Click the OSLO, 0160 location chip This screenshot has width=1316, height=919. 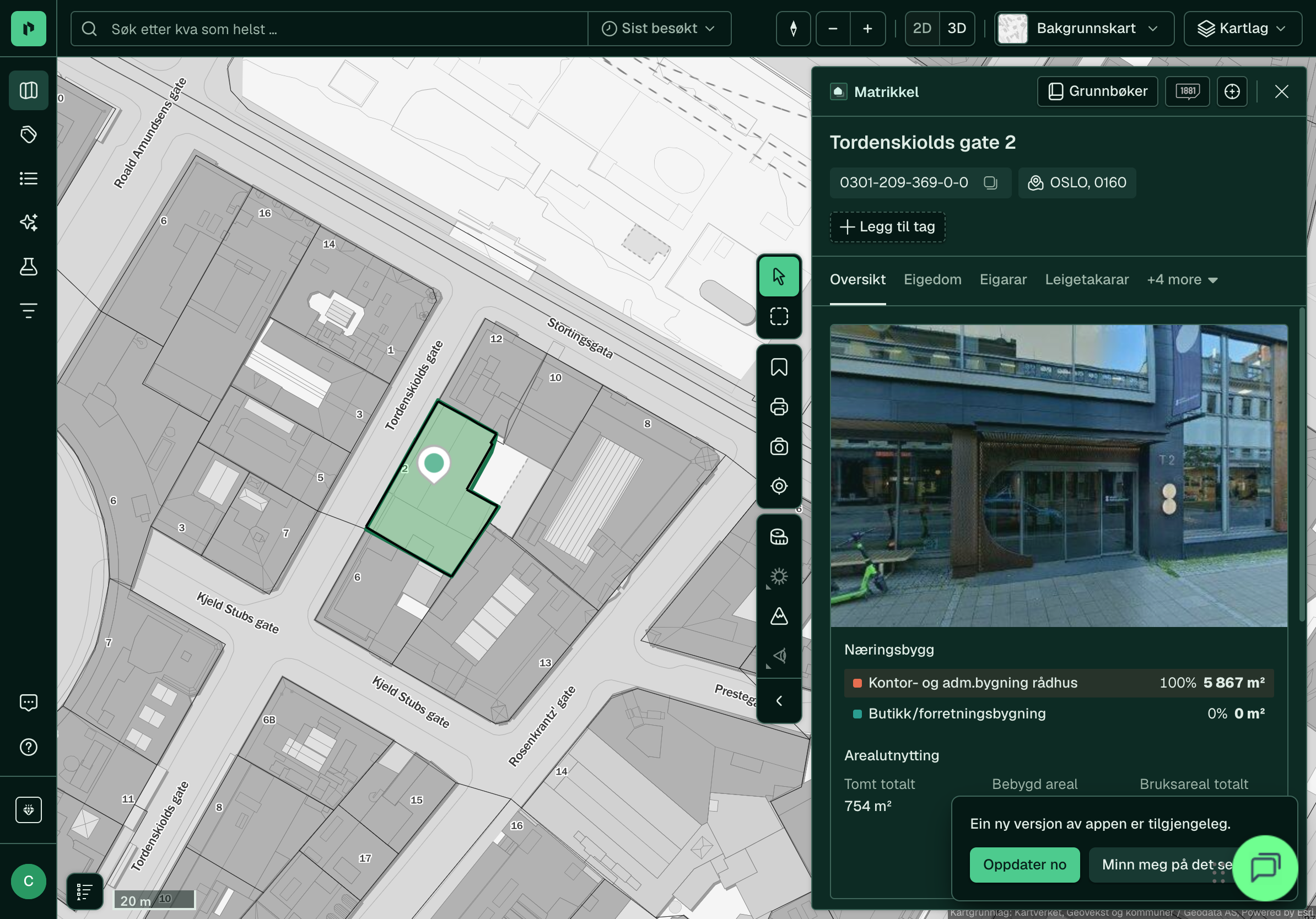coord(1077,183)
